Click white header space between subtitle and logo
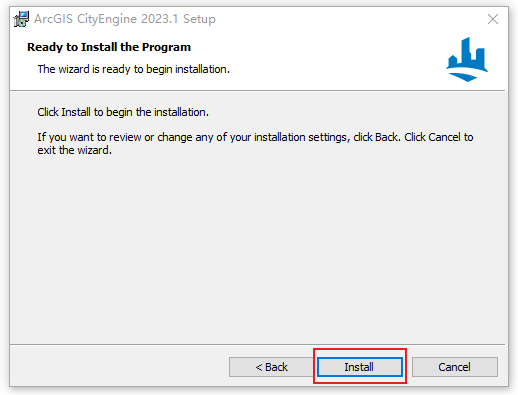518x395 pixels. 333,69
